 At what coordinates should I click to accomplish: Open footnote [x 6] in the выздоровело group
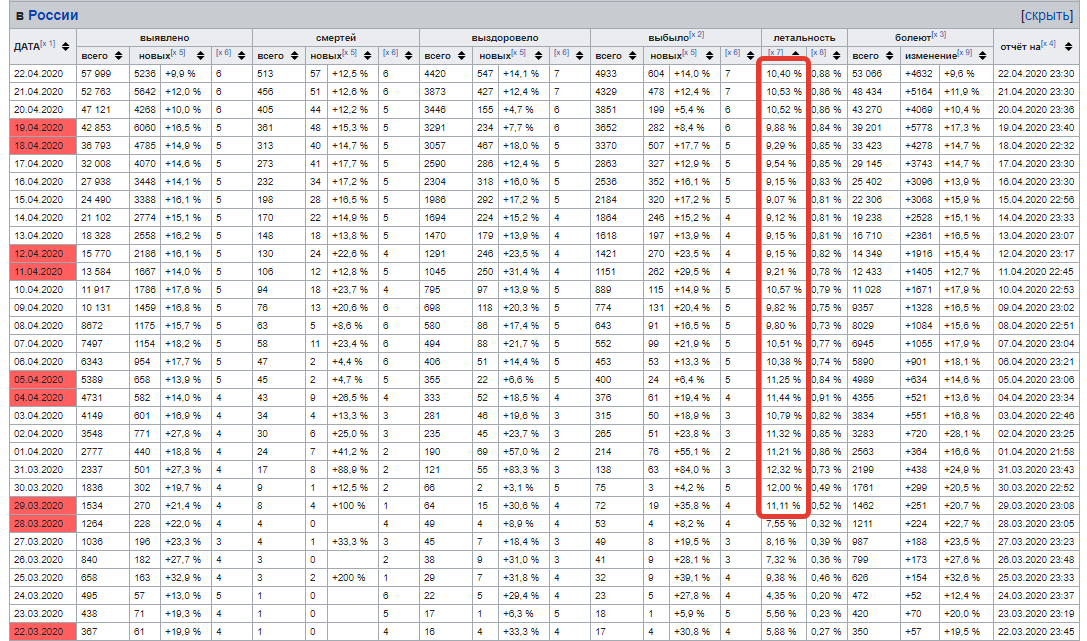(561, 53)
